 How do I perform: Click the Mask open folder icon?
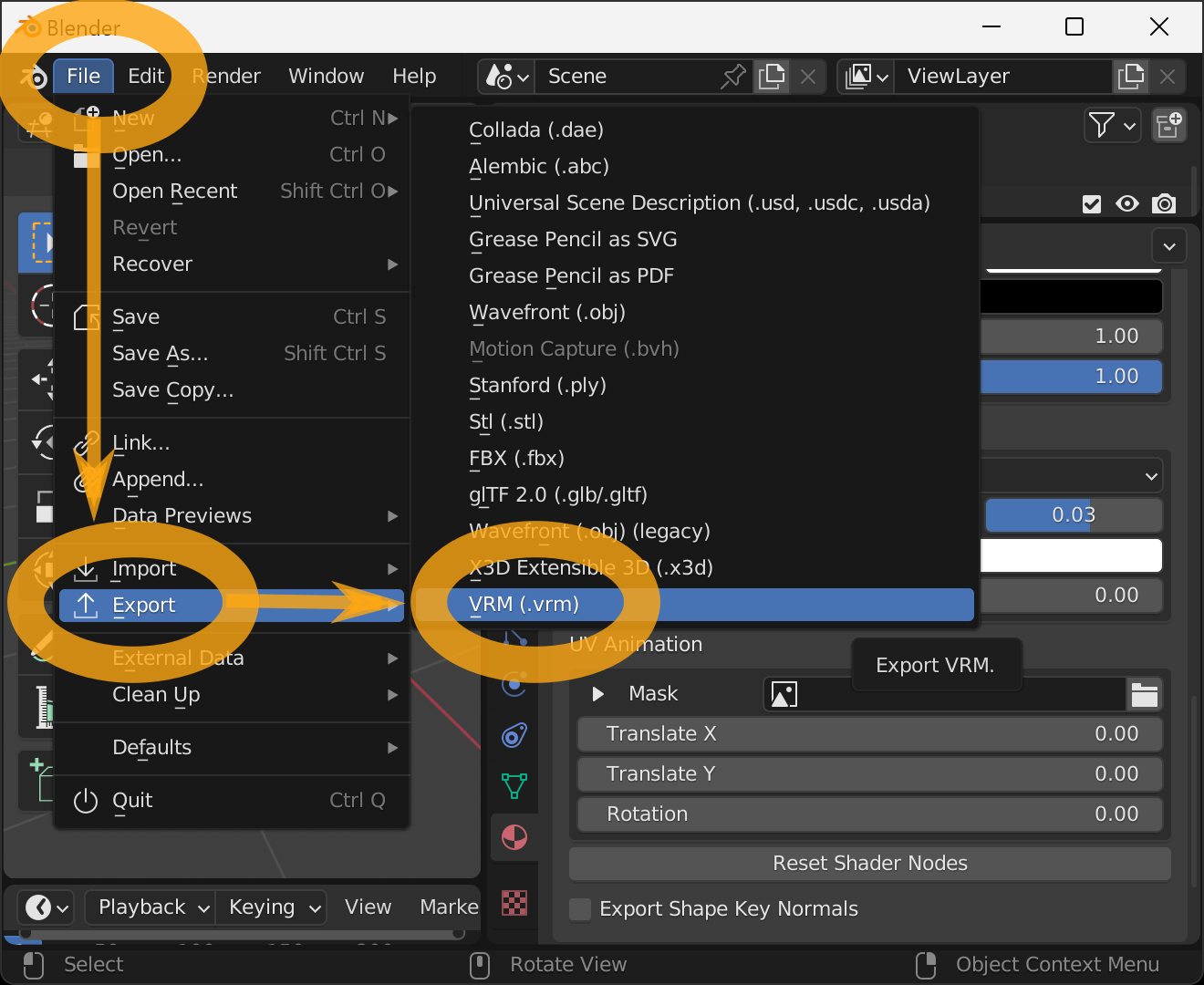[x=1145, y=694]
